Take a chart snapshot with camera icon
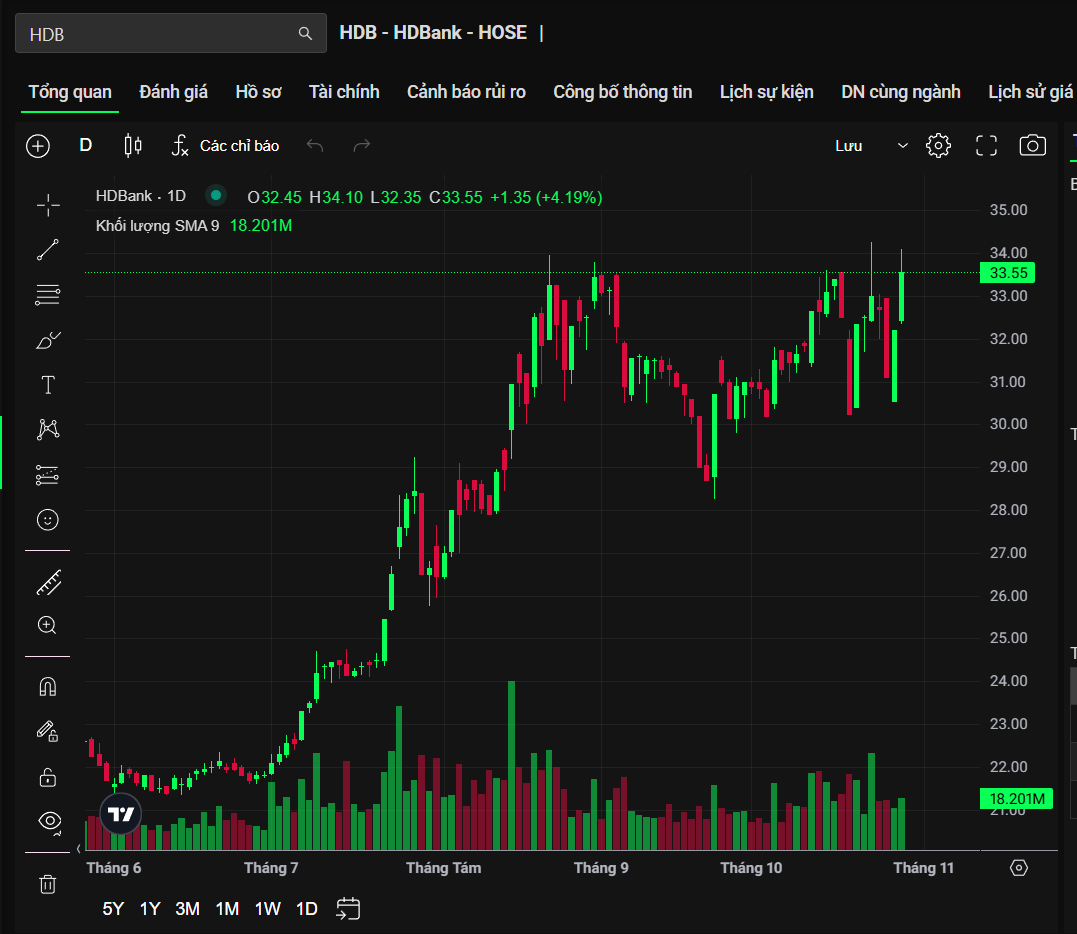This screenshot has height=934, width=1077. [x=1032, y=146]
